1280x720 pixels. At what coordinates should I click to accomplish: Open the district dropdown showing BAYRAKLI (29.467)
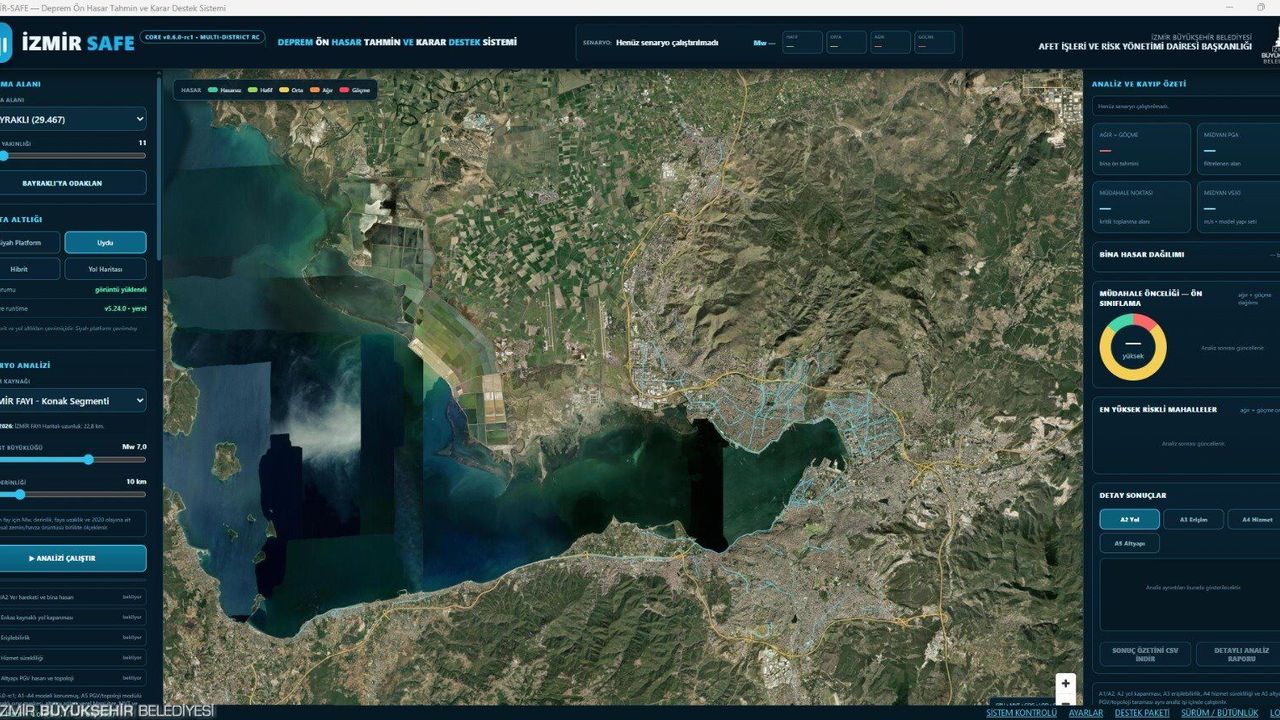point(73,119)
